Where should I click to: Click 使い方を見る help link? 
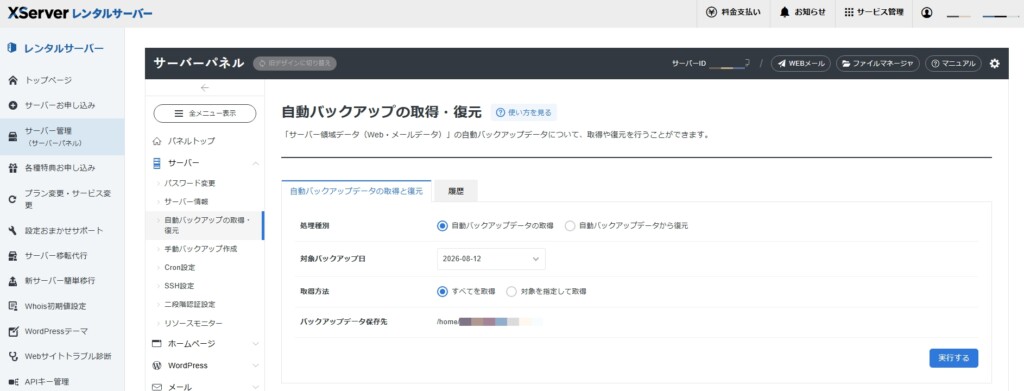click(524, 113)
